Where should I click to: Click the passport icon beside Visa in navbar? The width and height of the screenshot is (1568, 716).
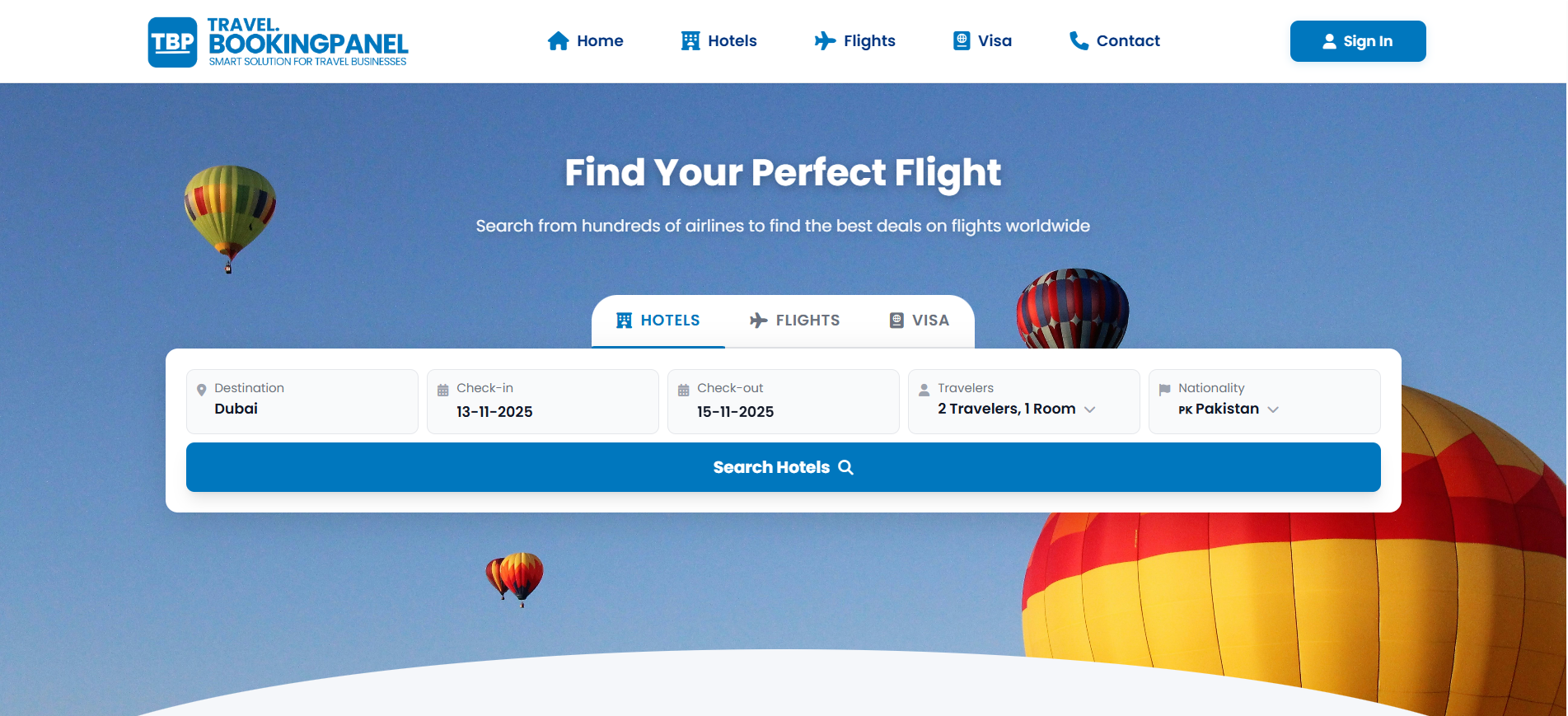click(x=961, y=41)
